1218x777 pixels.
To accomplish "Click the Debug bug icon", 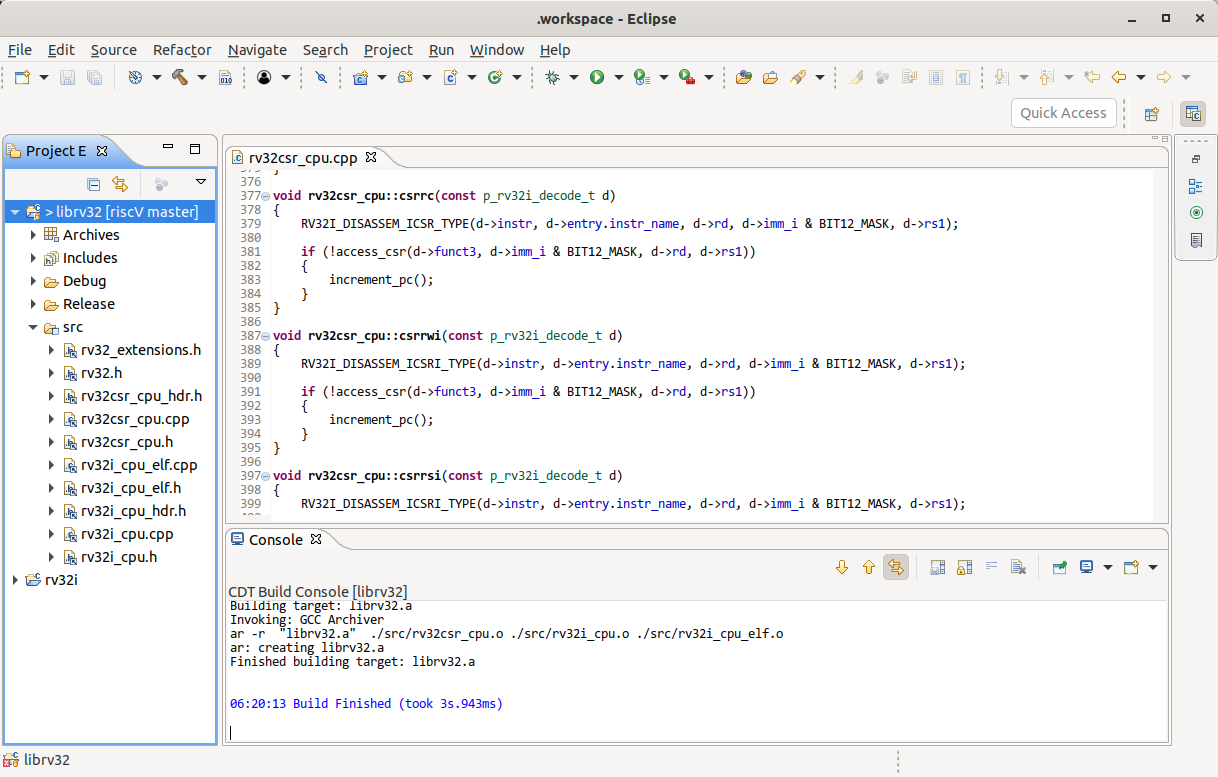I will coord(552,77).
